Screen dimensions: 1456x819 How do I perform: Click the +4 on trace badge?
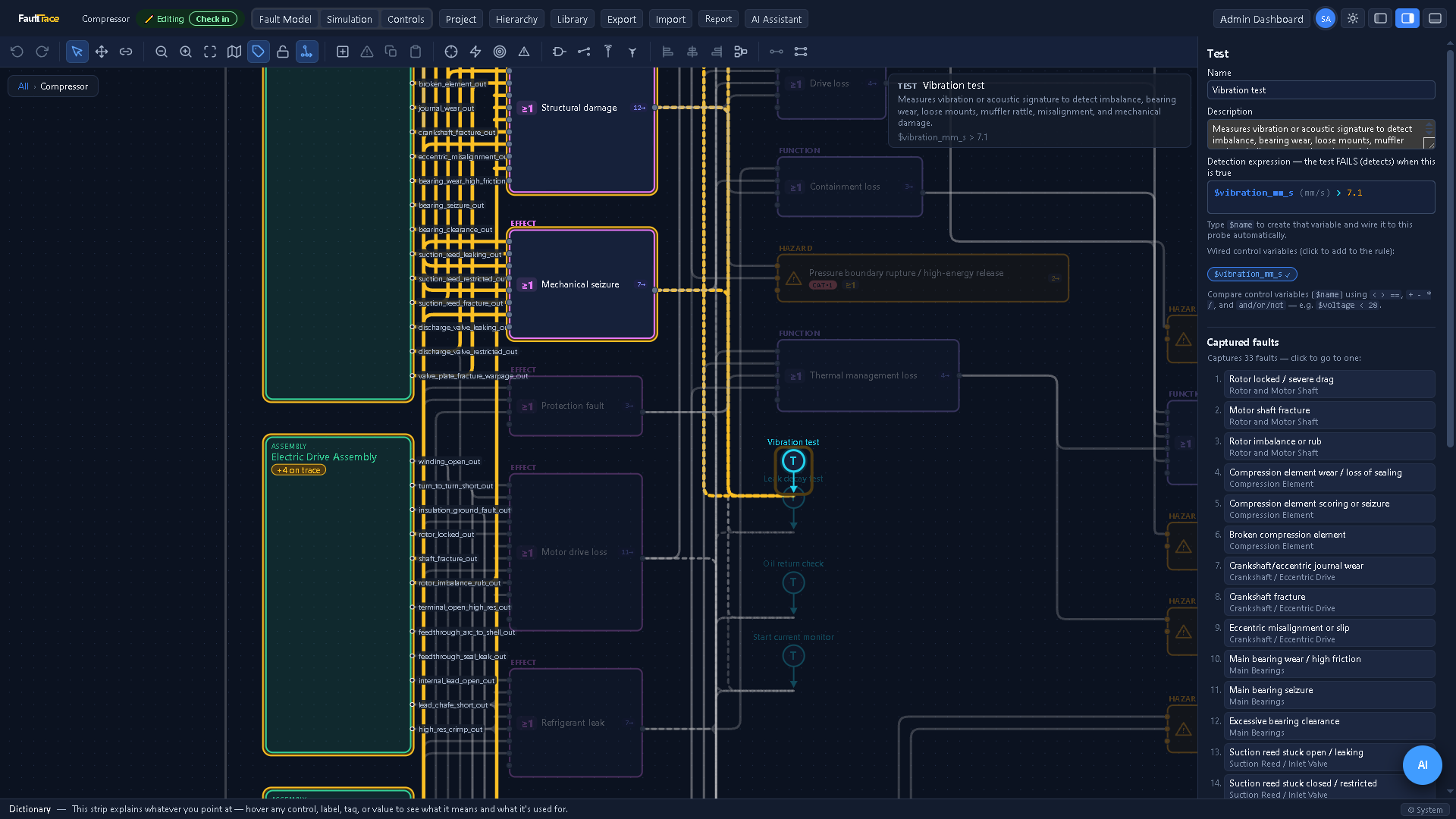(x=299, y=470)
